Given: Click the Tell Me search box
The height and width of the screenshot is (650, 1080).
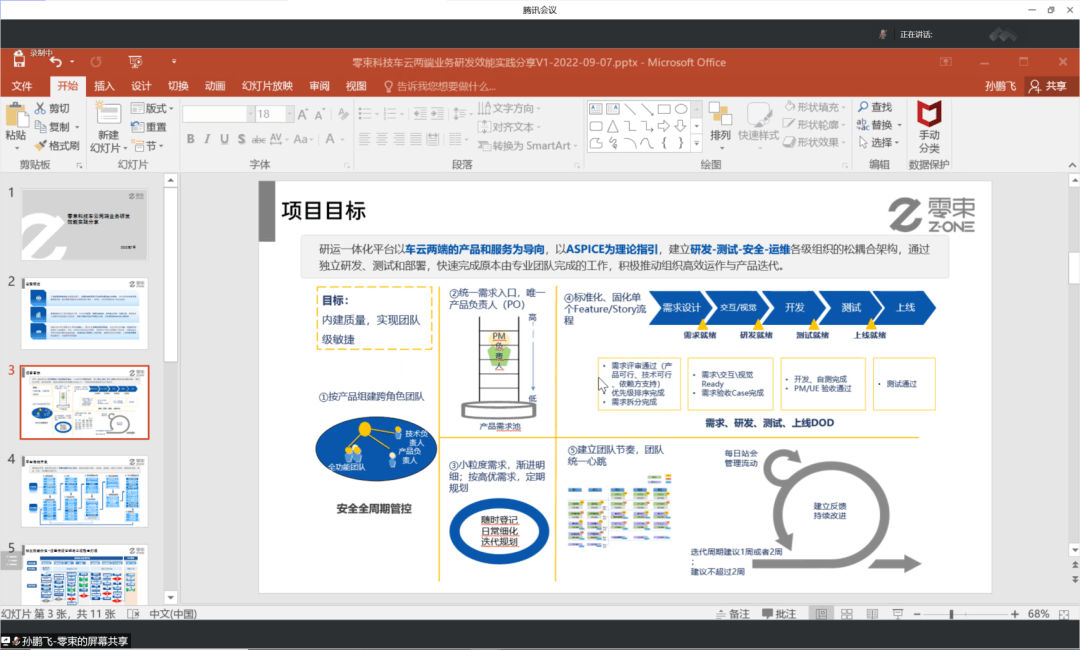Looking at the screenshot, I should pyautogui.click(x=441, y=86).
